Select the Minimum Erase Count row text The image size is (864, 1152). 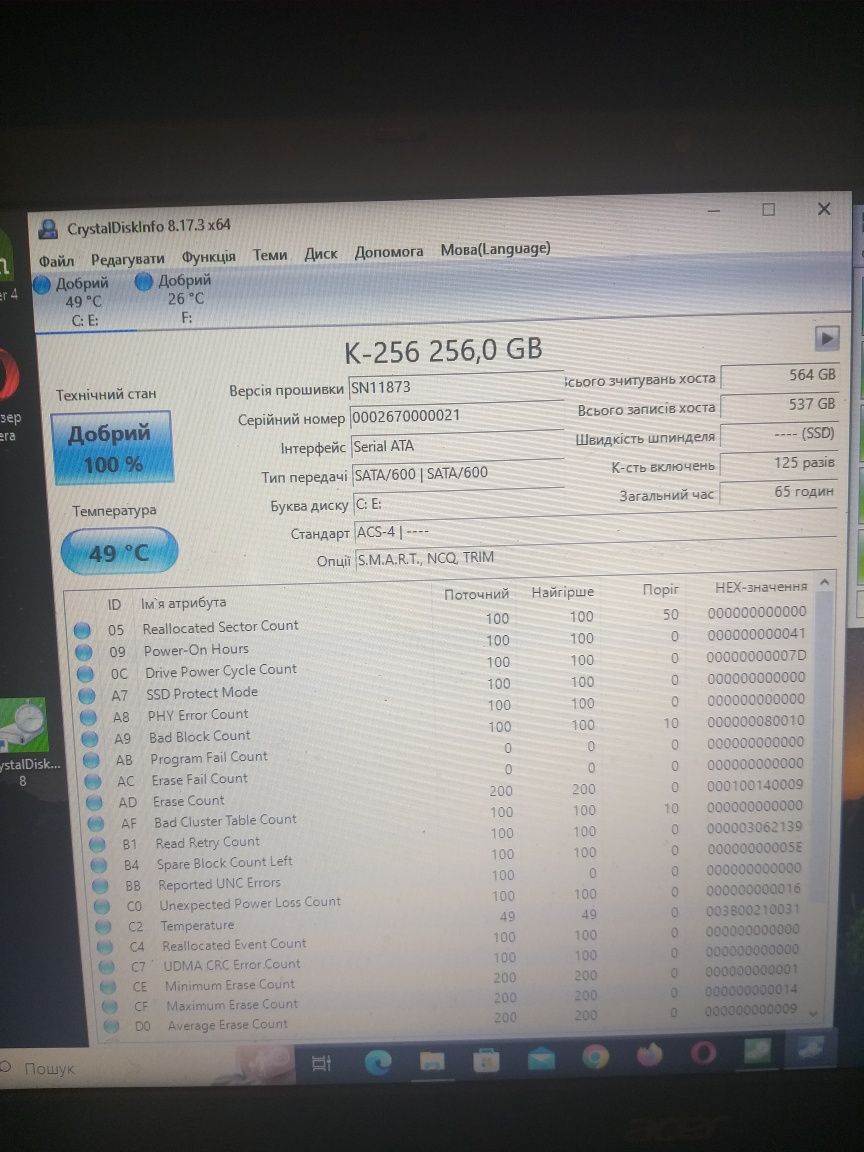229,984
